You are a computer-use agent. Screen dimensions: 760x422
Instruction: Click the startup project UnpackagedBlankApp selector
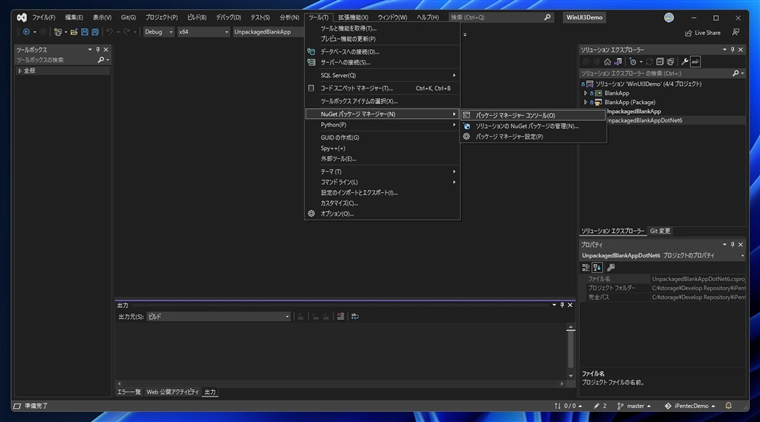click(268, 32)
